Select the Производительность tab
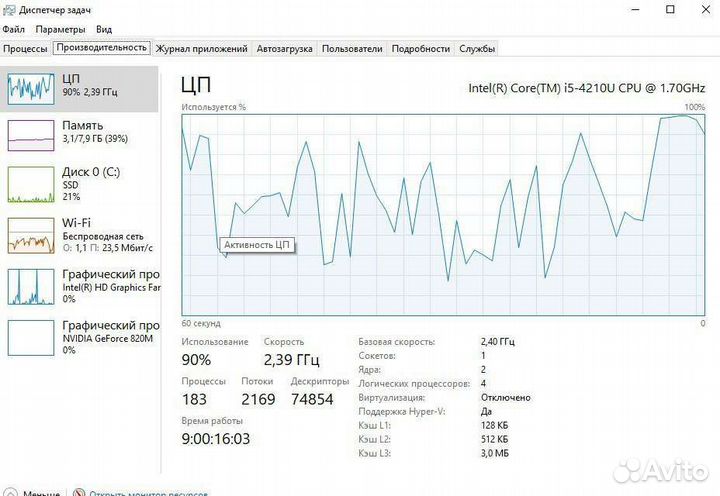Image resolution: width=720 pixels, height=496 pixels. click(101, 48)
